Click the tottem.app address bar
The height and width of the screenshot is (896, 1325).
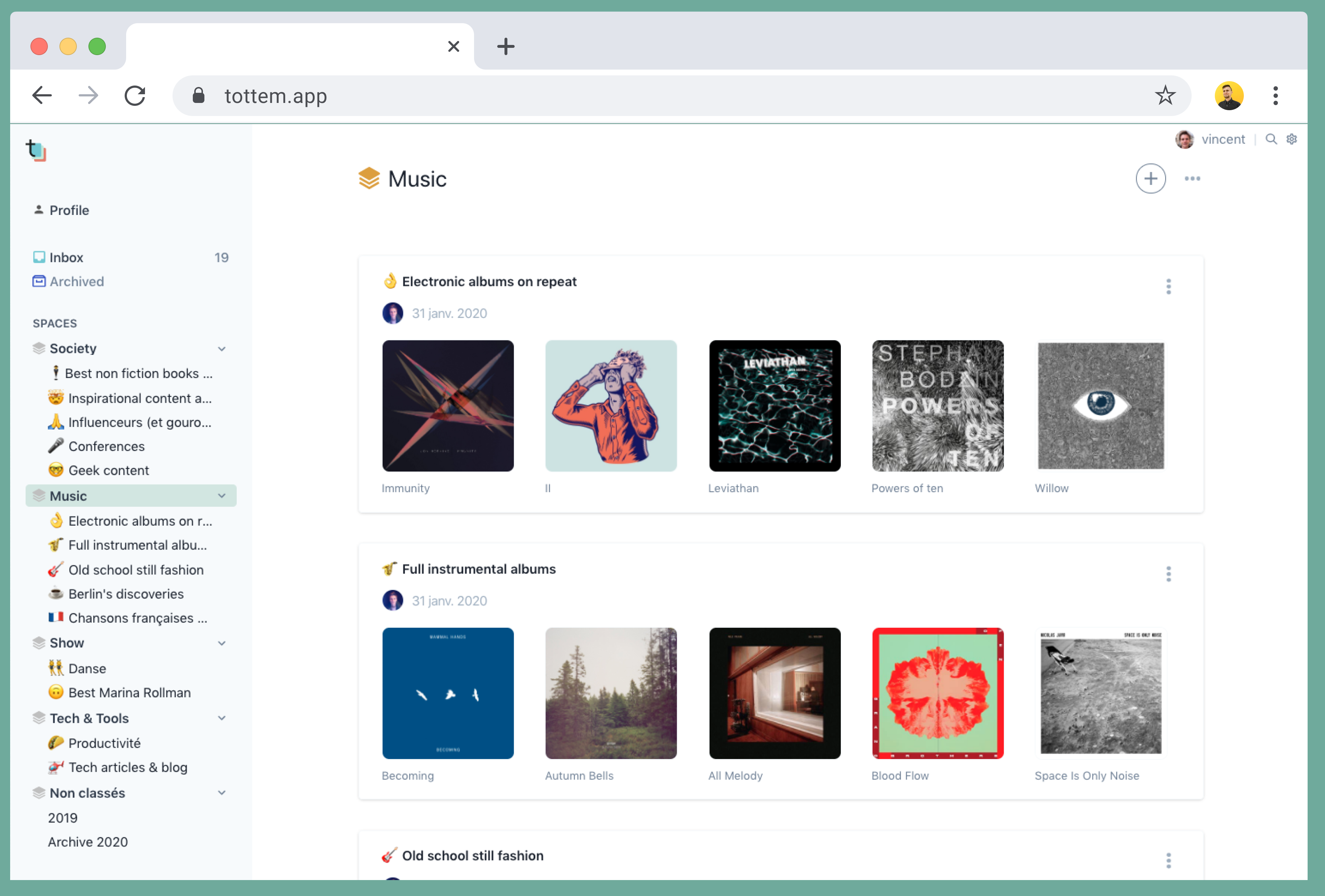pos(627,95)
